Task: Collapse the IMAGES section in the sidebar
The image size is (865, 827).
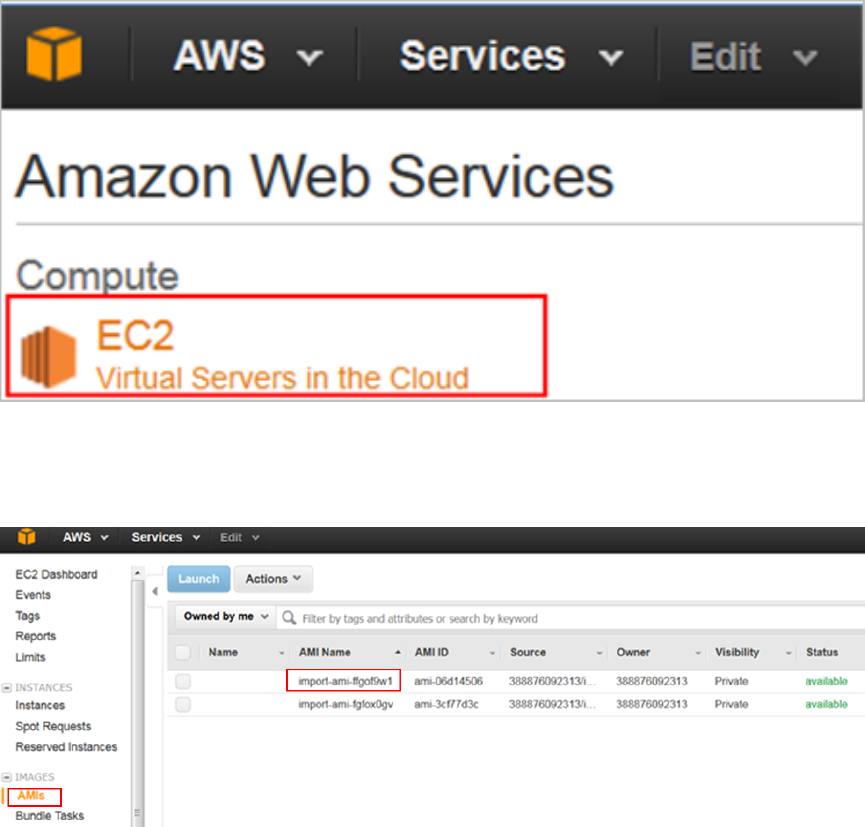Action: [7, 777]
